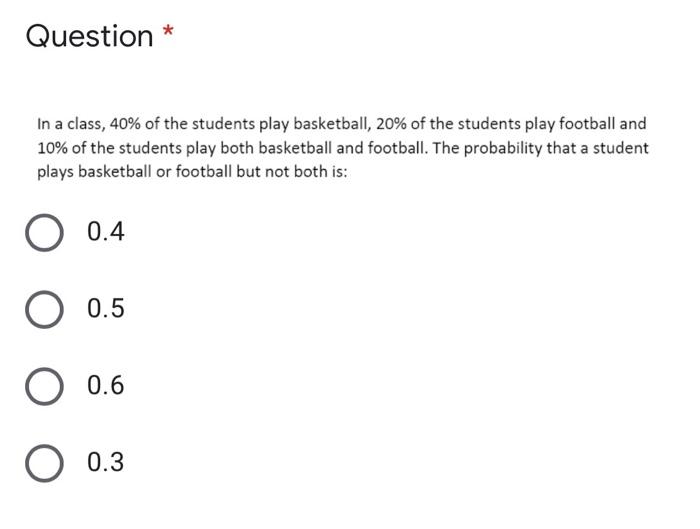Mark the 0.6 radio button

[44, 387]
